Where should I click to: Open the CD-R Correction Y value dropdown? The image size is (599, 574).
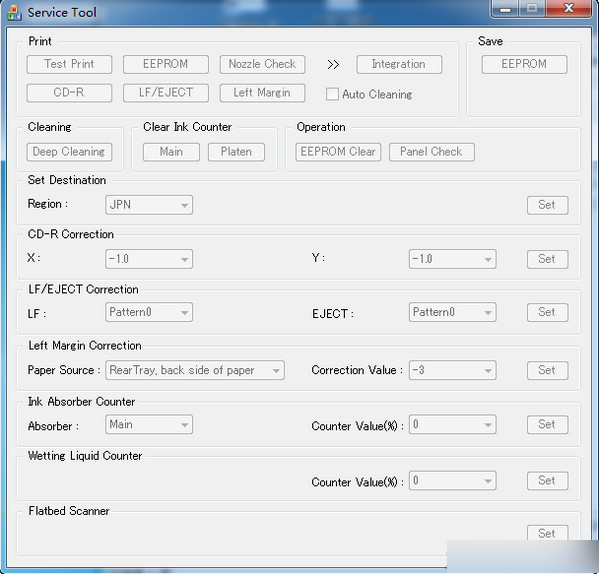[452, 259]
